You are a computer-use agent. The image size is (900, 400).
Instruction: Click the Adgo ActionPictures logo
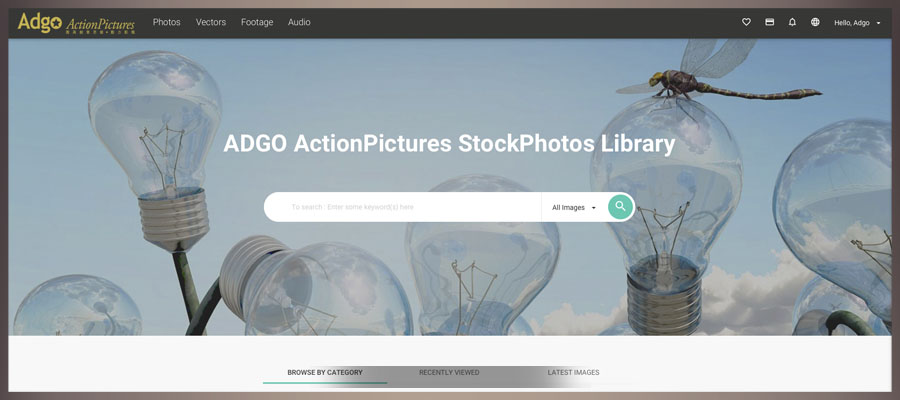pyautogui.click(x=76, y=23)
